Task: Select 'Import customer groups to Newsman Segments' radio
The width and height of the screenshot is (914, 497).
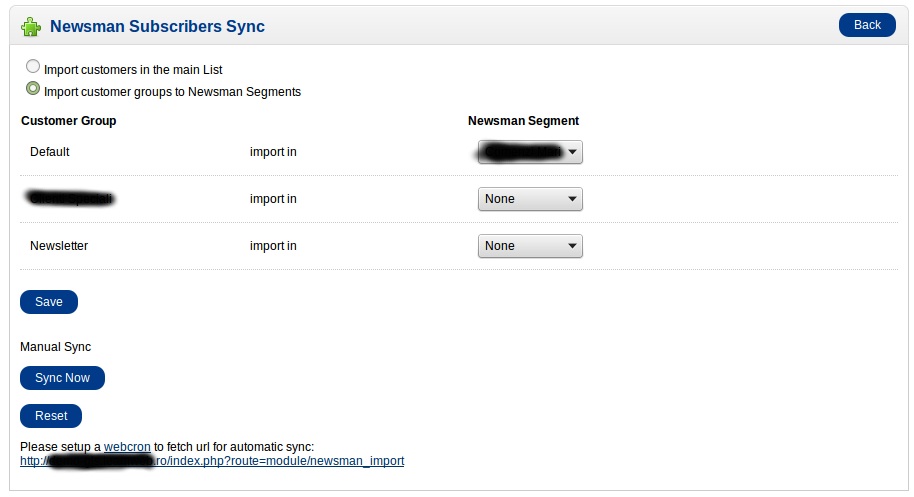Action: pos(33,89)
